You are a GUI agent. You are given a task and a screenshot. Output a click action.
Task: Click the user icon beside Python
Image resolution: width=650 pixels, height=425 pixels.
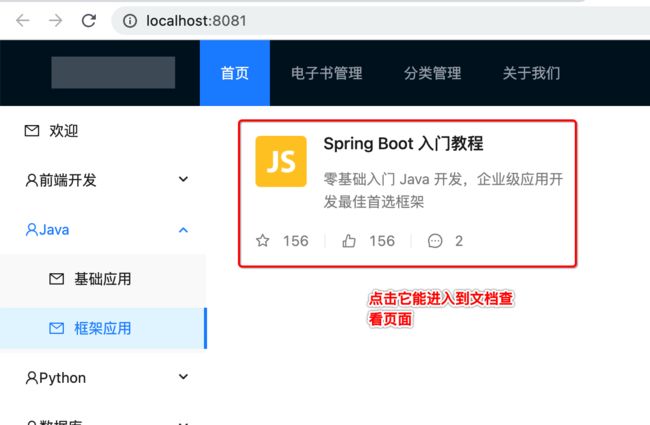pos(32,378)
